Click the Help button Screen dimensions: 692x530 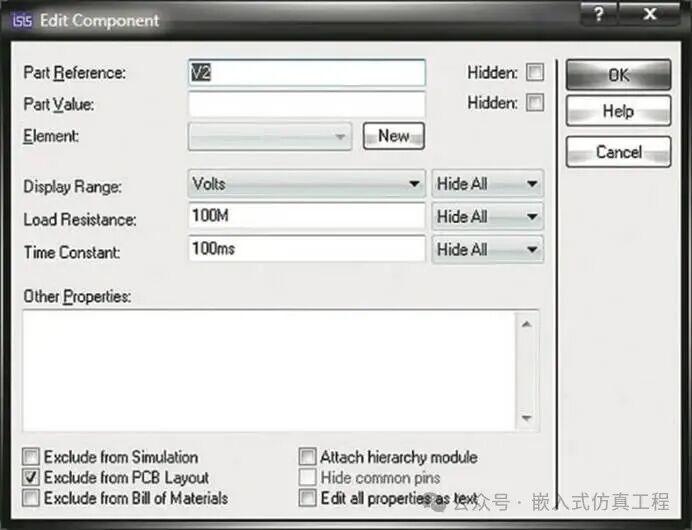pyautogui.click(x=618, y=111)
